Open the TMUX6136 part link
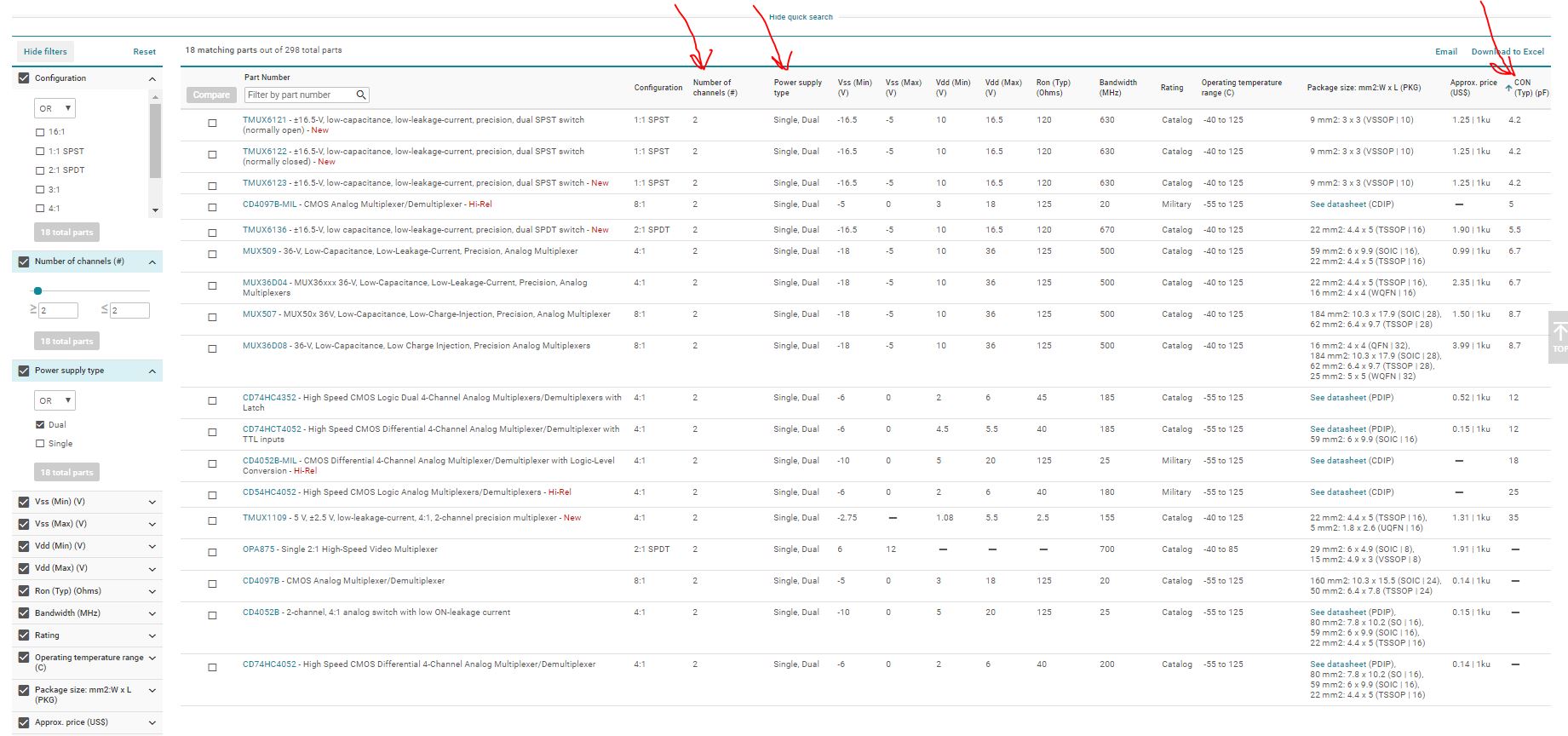 coord(265,230)
